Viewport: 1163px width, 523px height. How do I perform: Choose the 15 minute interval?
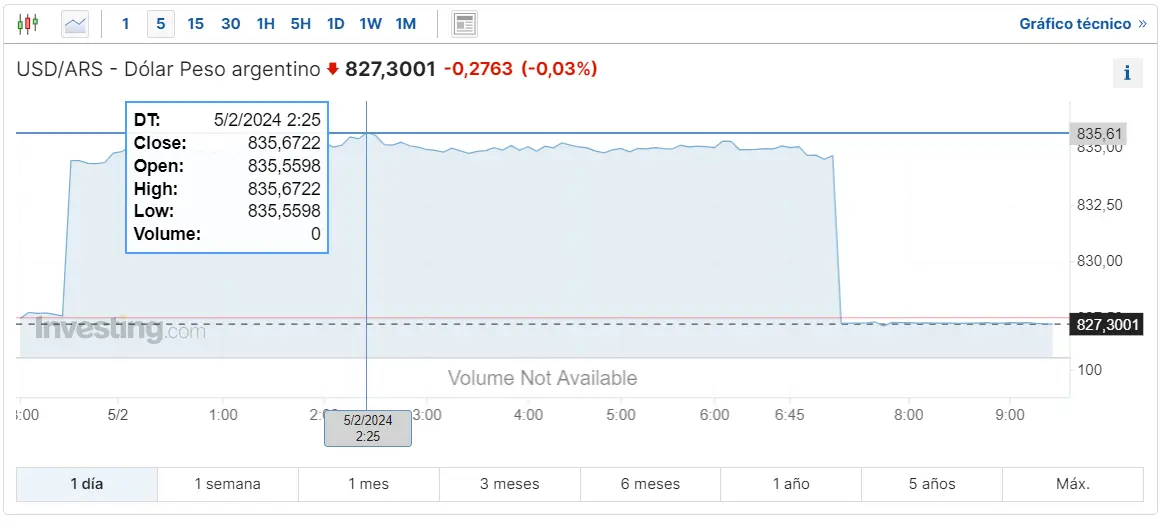point(196,24)
